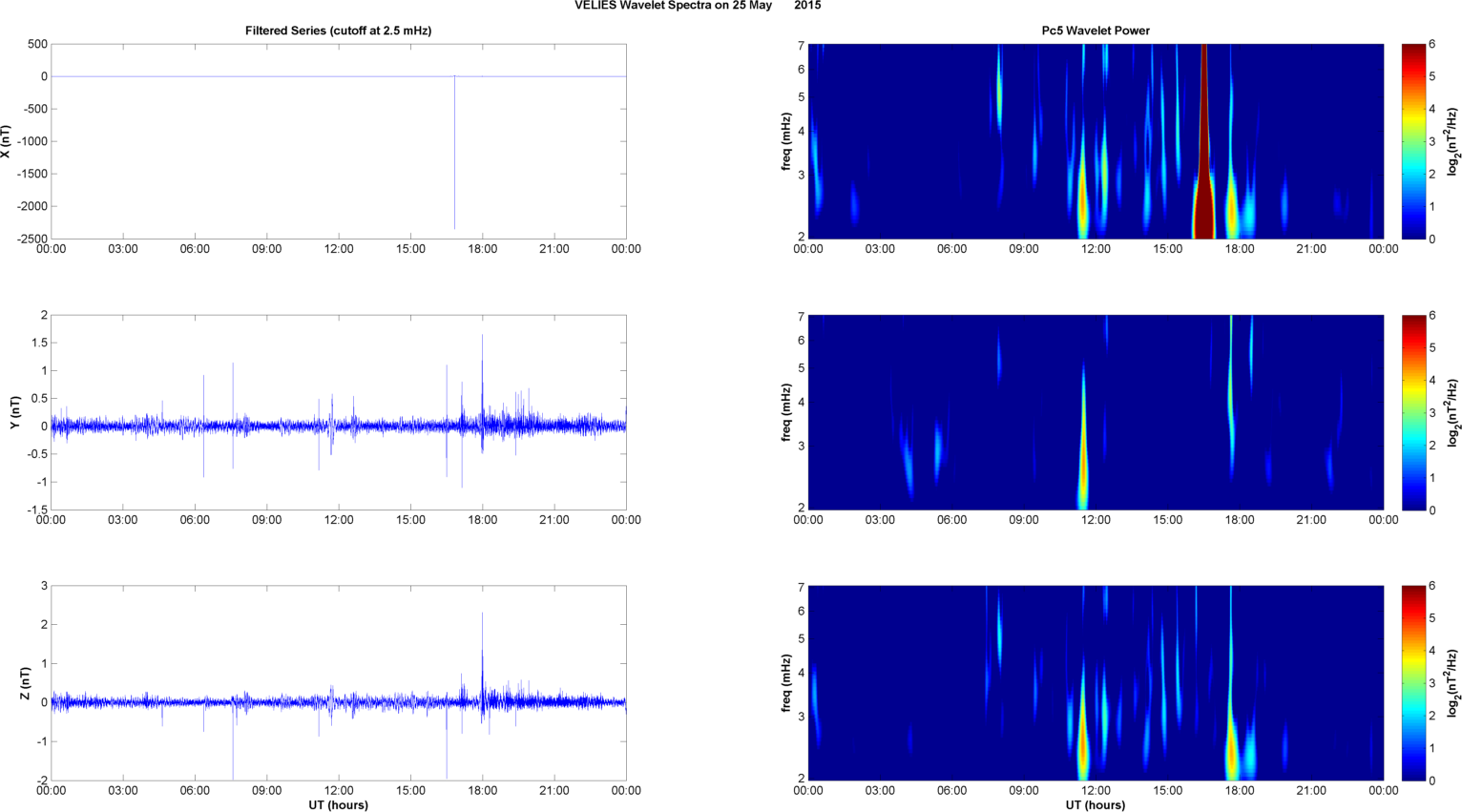Click the "-2000" tick label on the X plot
This screenshot has height=812, width=1462.
(31, 206)
